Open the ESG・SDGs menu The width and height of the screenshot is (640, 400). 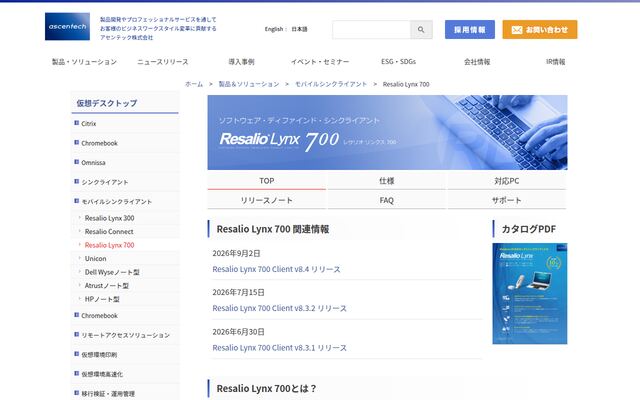(398, 62)
